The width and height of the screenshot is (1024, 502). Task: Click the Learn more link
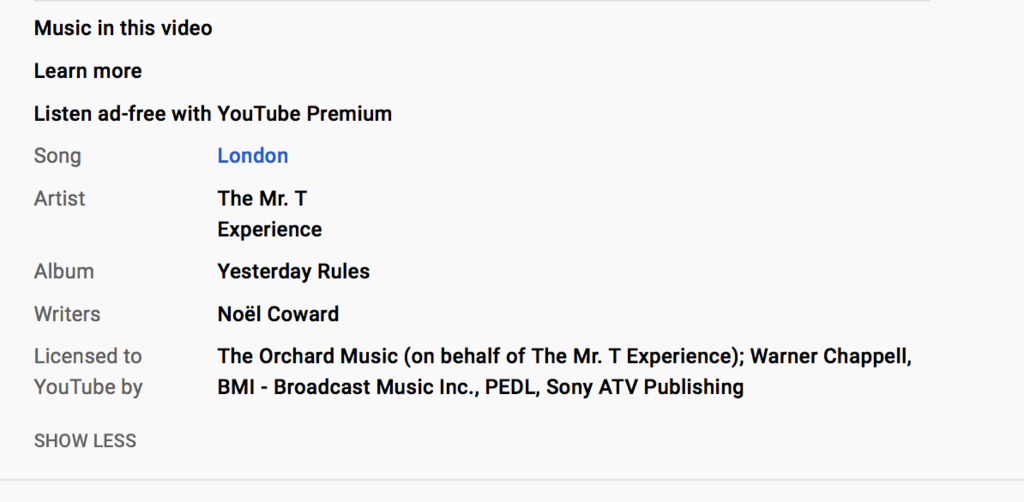88,71
